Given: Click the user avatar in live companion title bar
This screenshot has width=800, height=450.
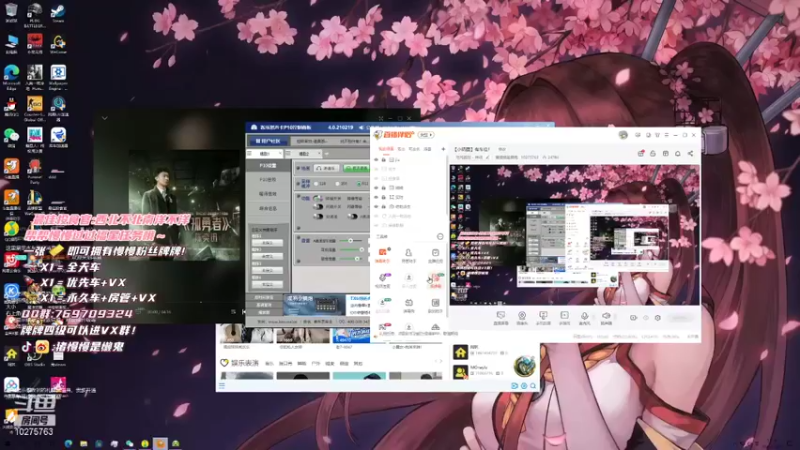Looking at the screenshot, I should (623, 135).
